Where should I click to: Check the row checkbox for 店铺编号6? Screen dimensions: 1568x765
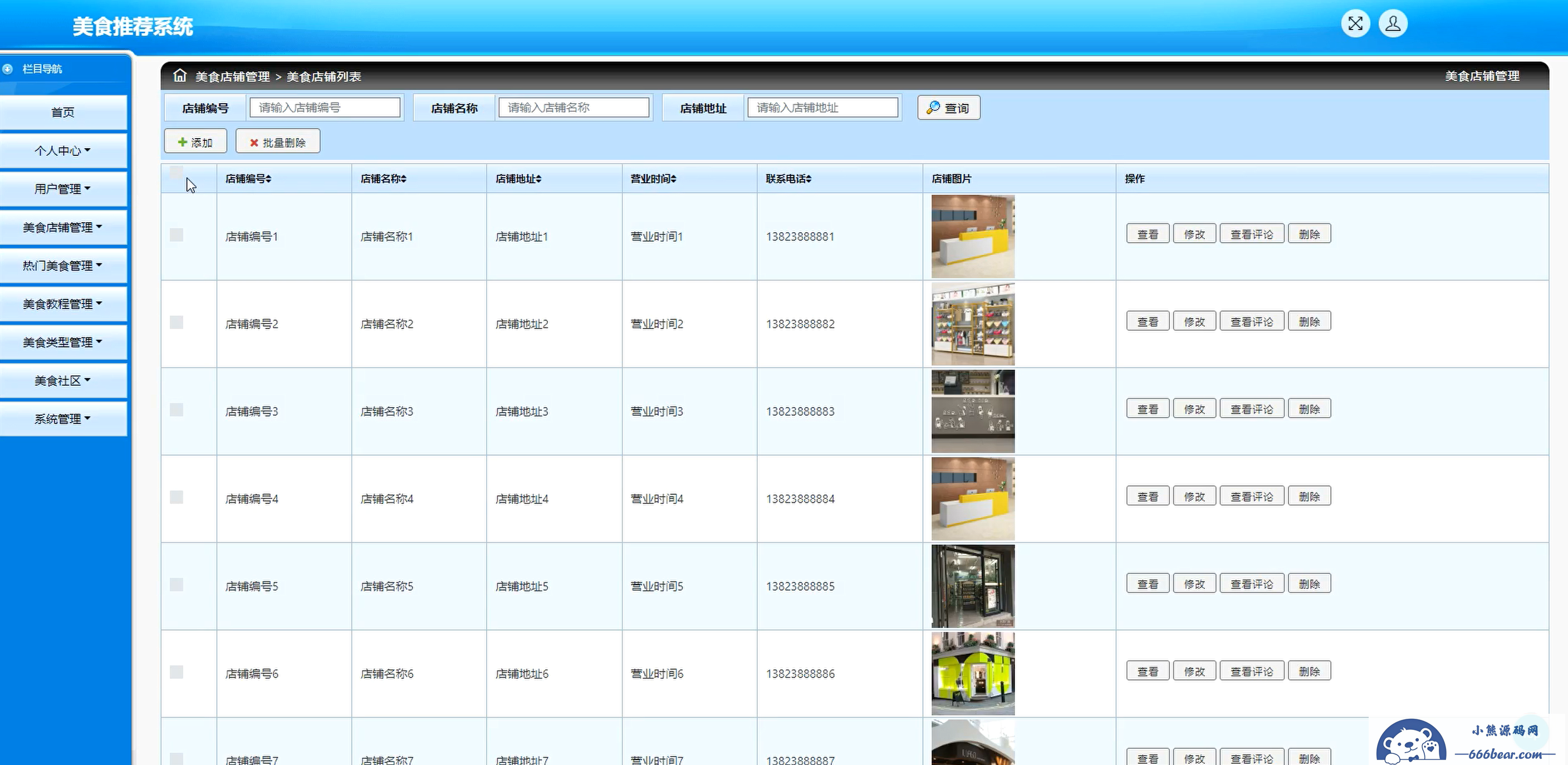177,672
